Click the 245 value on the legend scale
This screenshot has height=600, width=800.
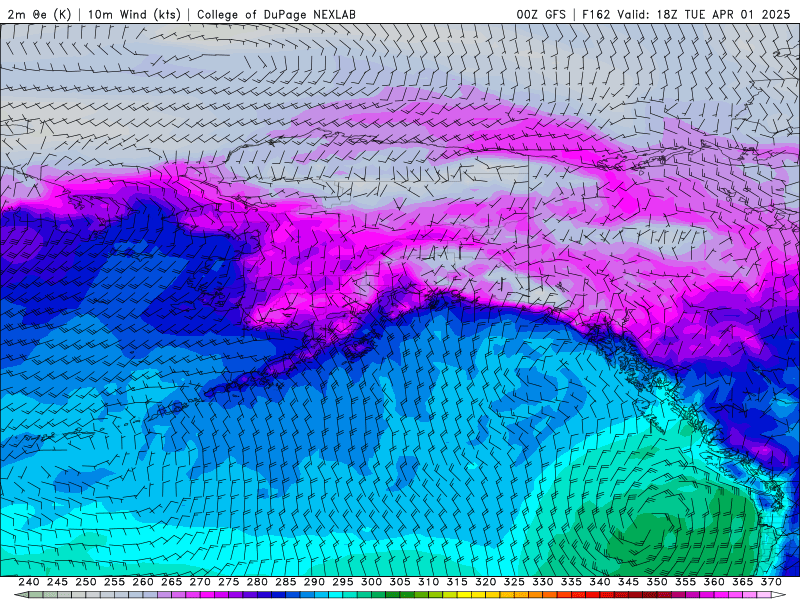57,582
